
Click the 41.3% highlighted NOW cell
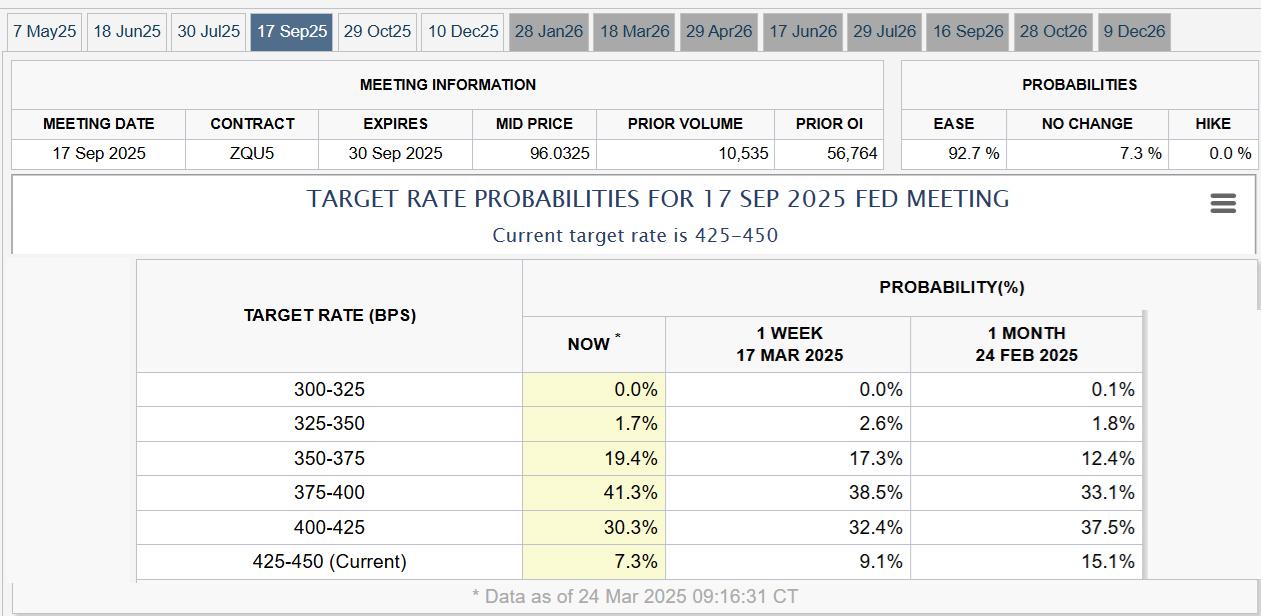tap(594, 493)
